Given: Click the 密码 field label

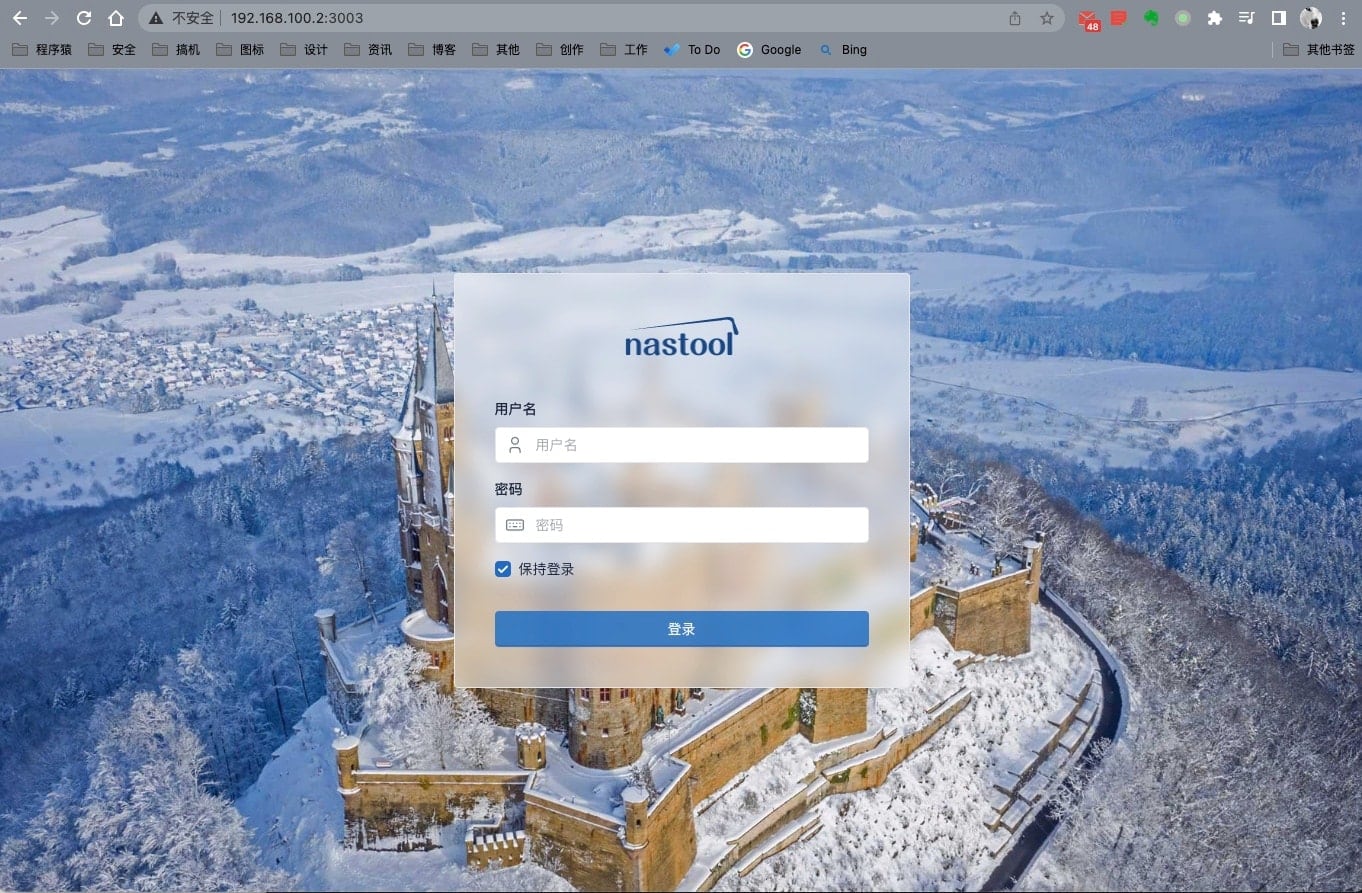Looking at the screenshot, I should [x=508, y=489].
